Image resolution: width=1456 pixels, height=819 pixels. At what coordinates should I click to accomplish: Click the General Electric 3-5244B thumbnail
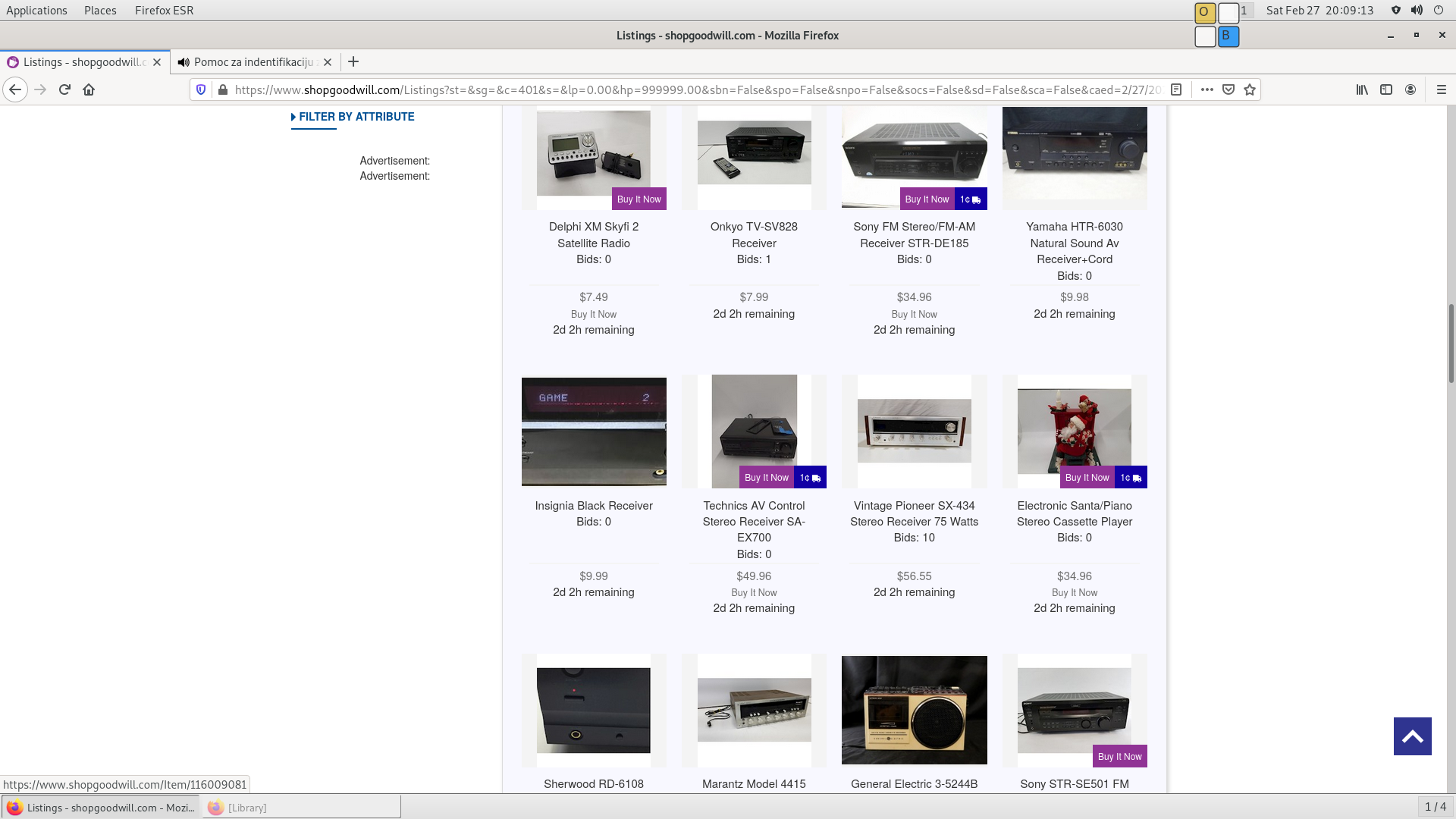pos(914,710)
